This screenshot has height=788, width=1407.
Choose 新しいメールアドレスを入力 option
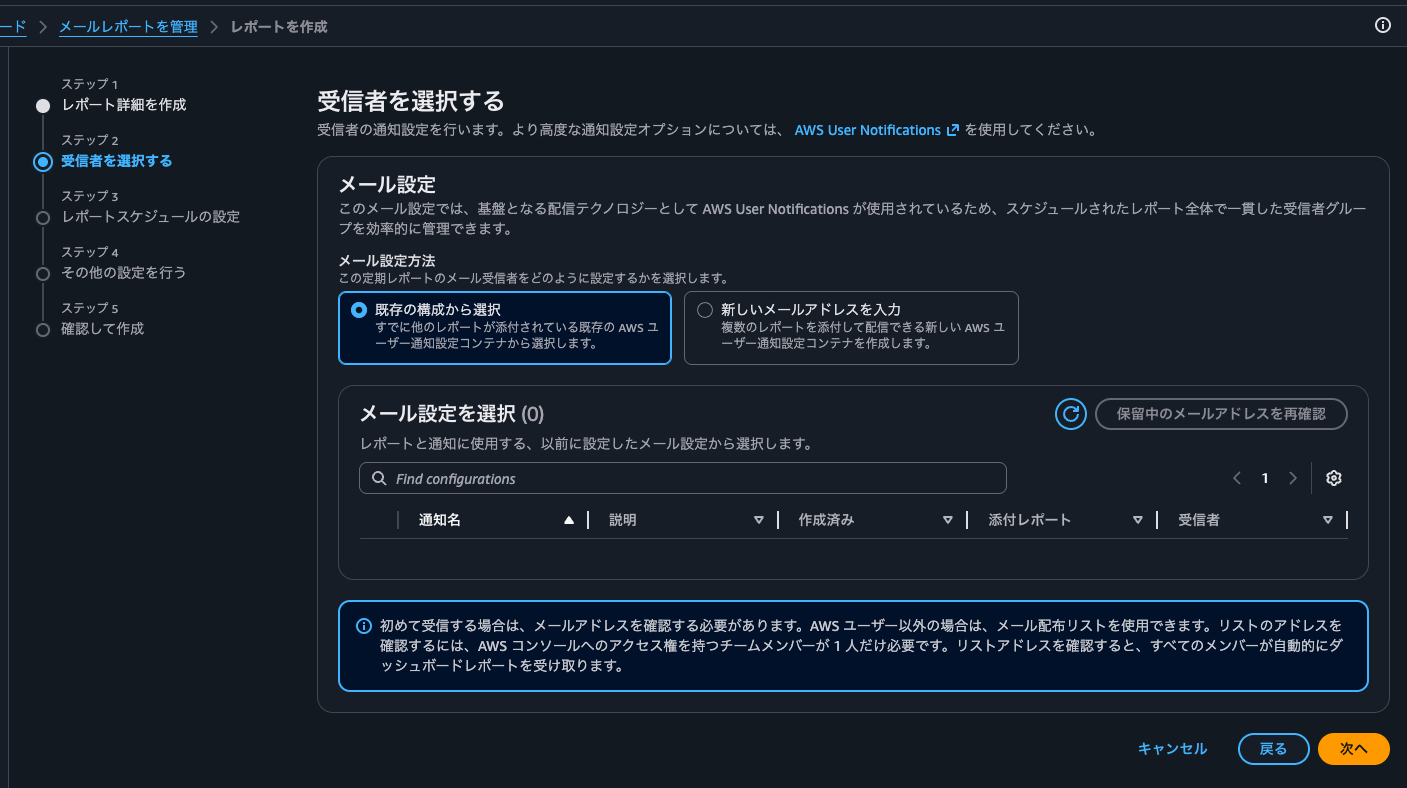pyautogui.click(x=705, y=310)
